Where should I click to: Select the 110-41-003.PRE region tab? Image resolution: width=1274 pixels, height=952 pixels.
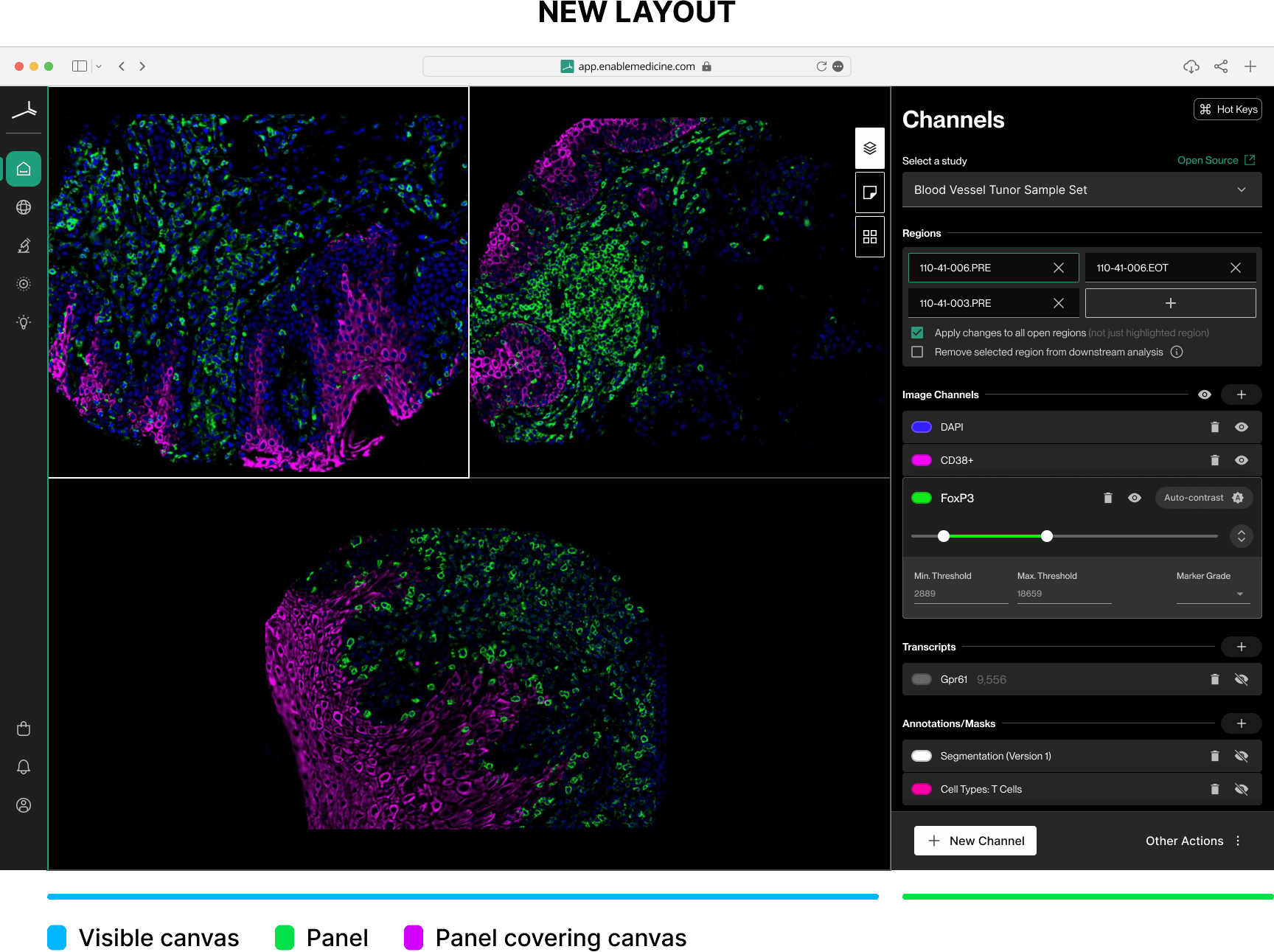point(993,303)
